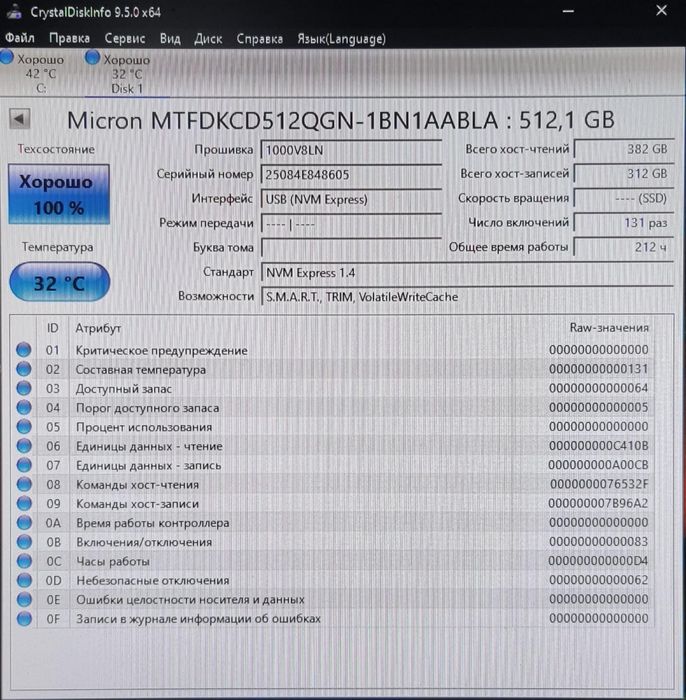
Task: Select the Составная температура row
Action: click(333, 369)
